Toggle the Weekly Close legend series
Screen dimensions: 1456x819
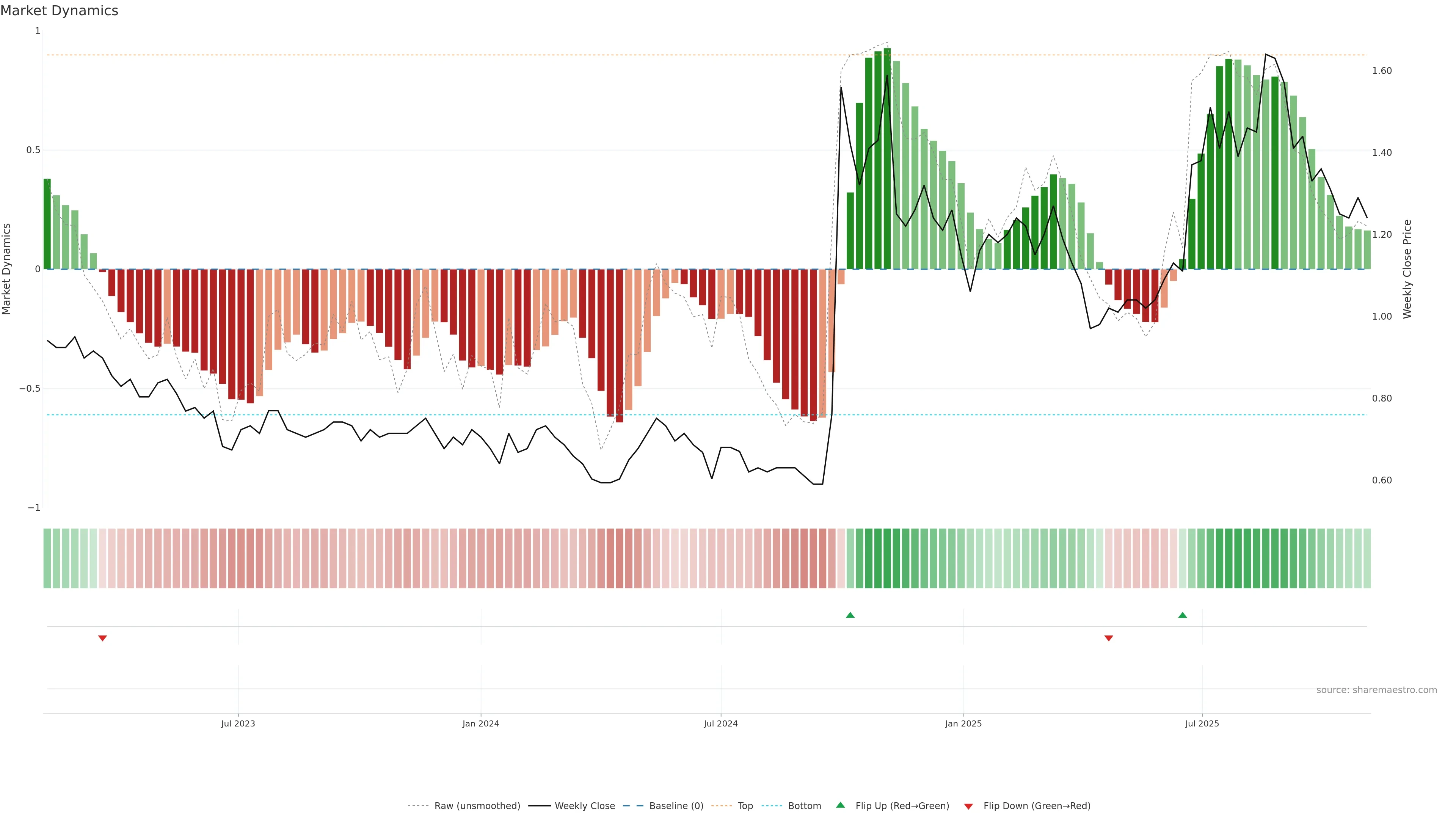coord(584,805)
